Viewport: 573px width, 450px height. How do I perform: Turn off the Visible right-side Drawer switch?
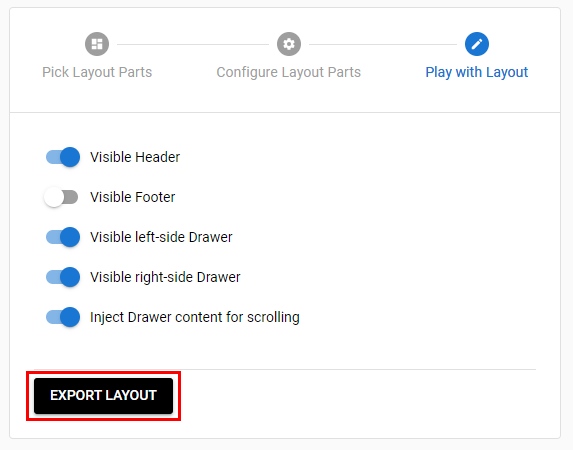[x=62, y=277]
